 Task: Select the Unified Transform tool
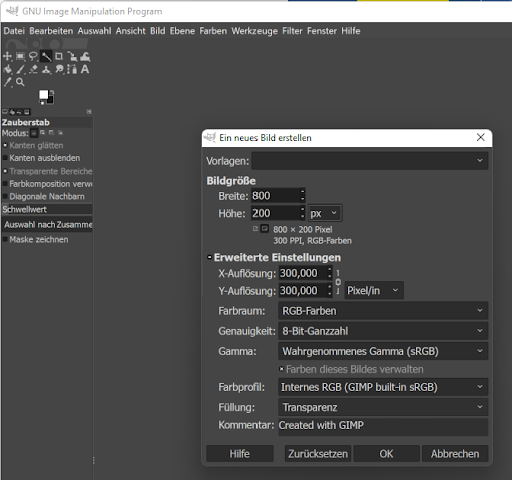point(72,56)
